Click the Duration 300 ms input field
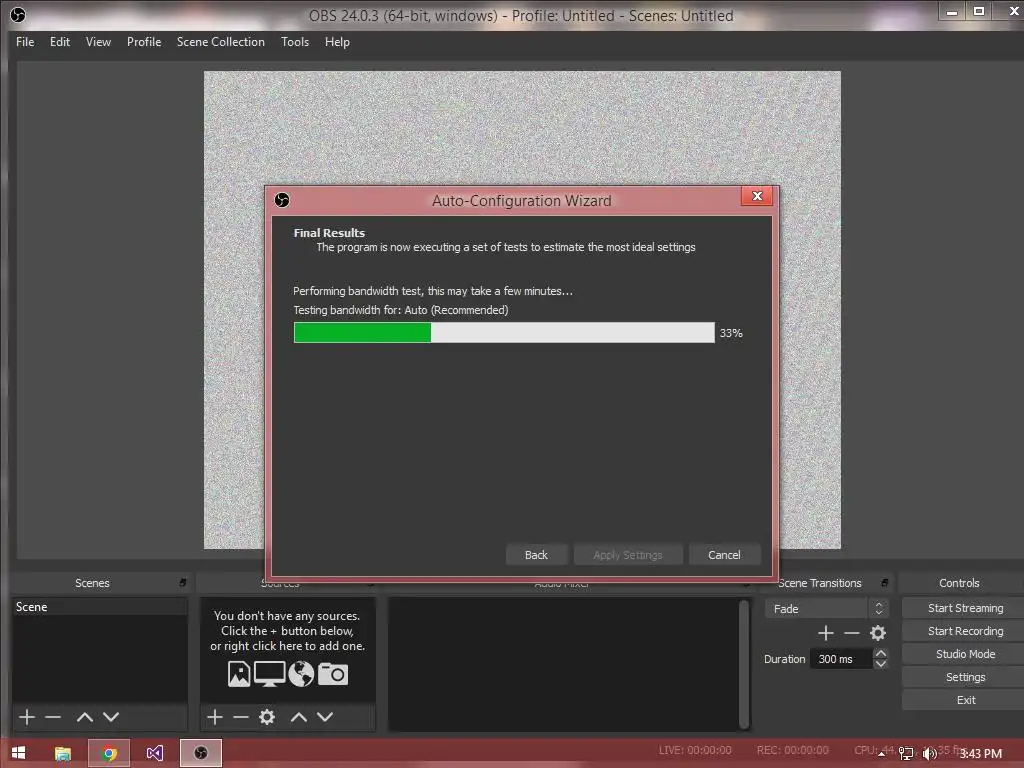The image size is (1024, 768). point(841,659)
